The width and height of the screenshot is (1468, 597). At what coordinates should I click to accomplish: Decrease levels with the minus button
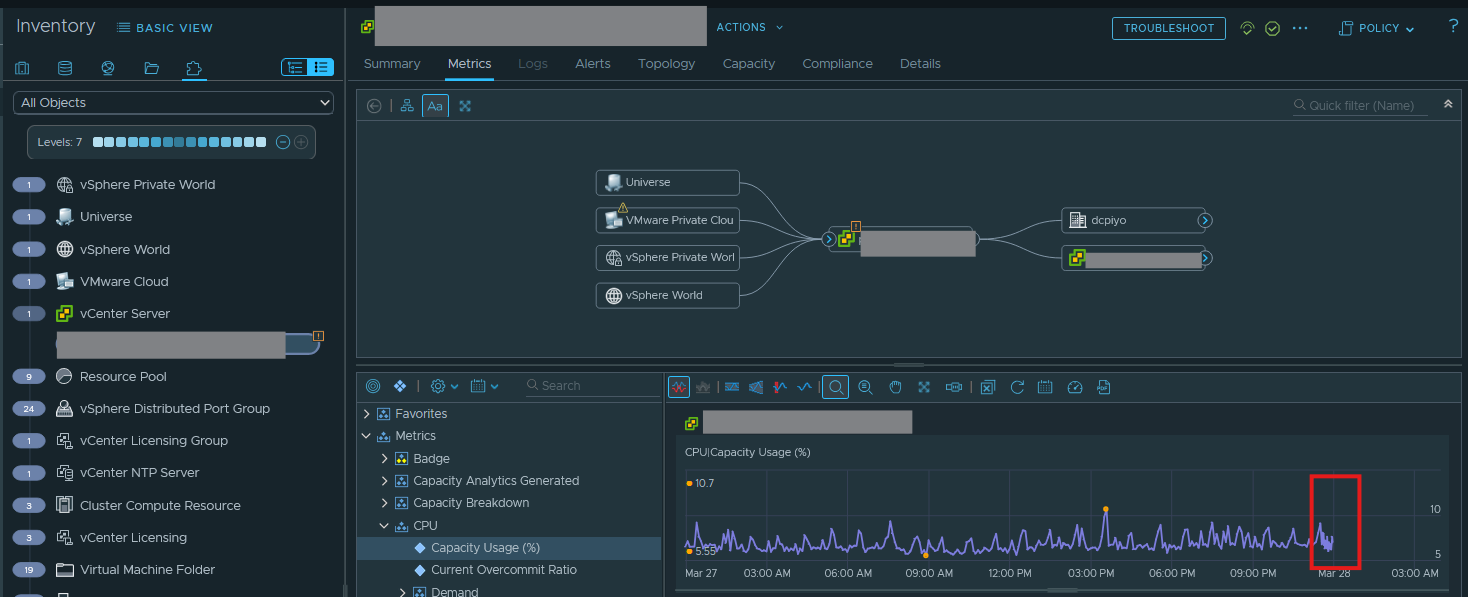283,142
